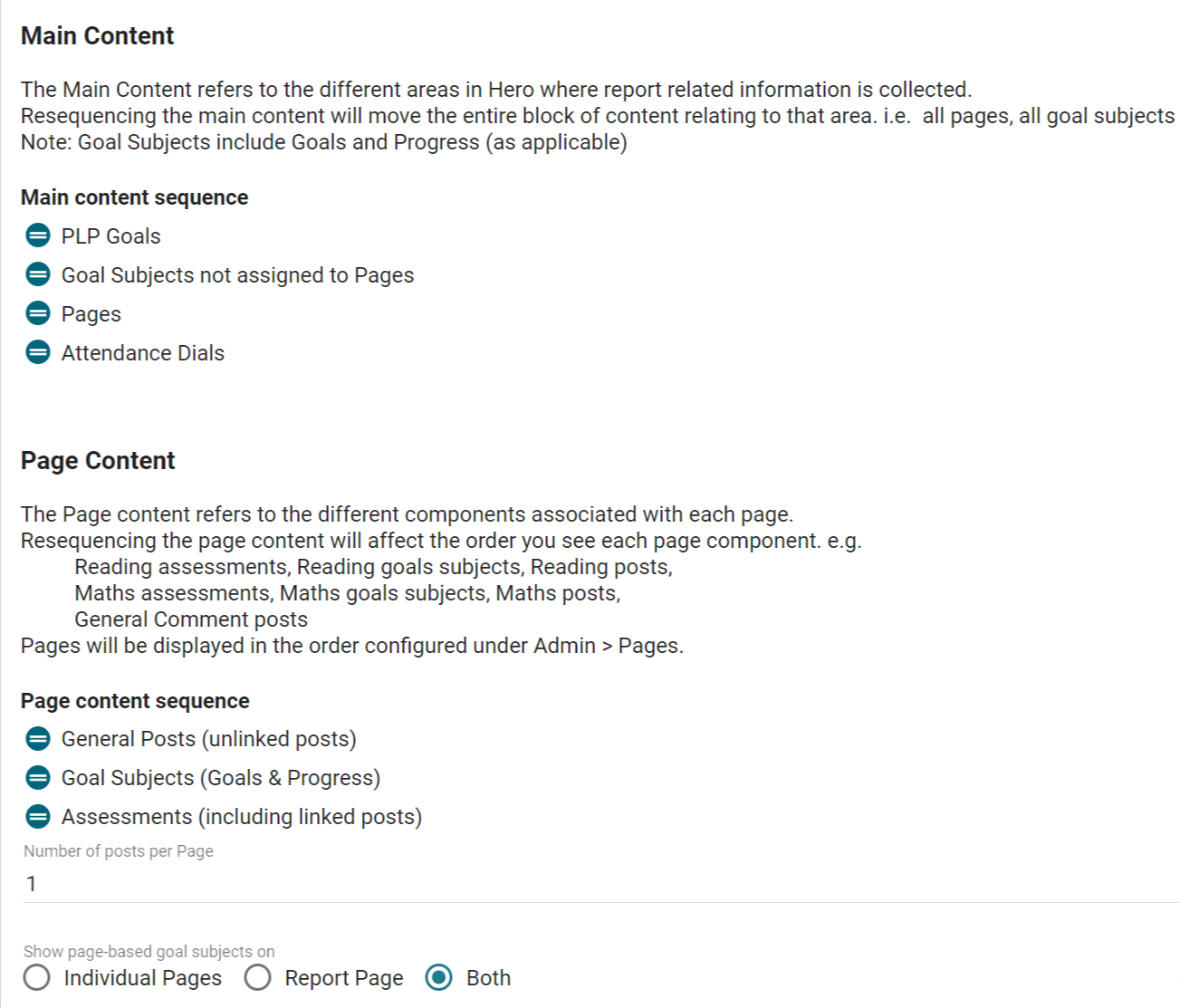Click the handle icon for General Posts
This screenshot has width=1180, height=1008.
[38, 739]
